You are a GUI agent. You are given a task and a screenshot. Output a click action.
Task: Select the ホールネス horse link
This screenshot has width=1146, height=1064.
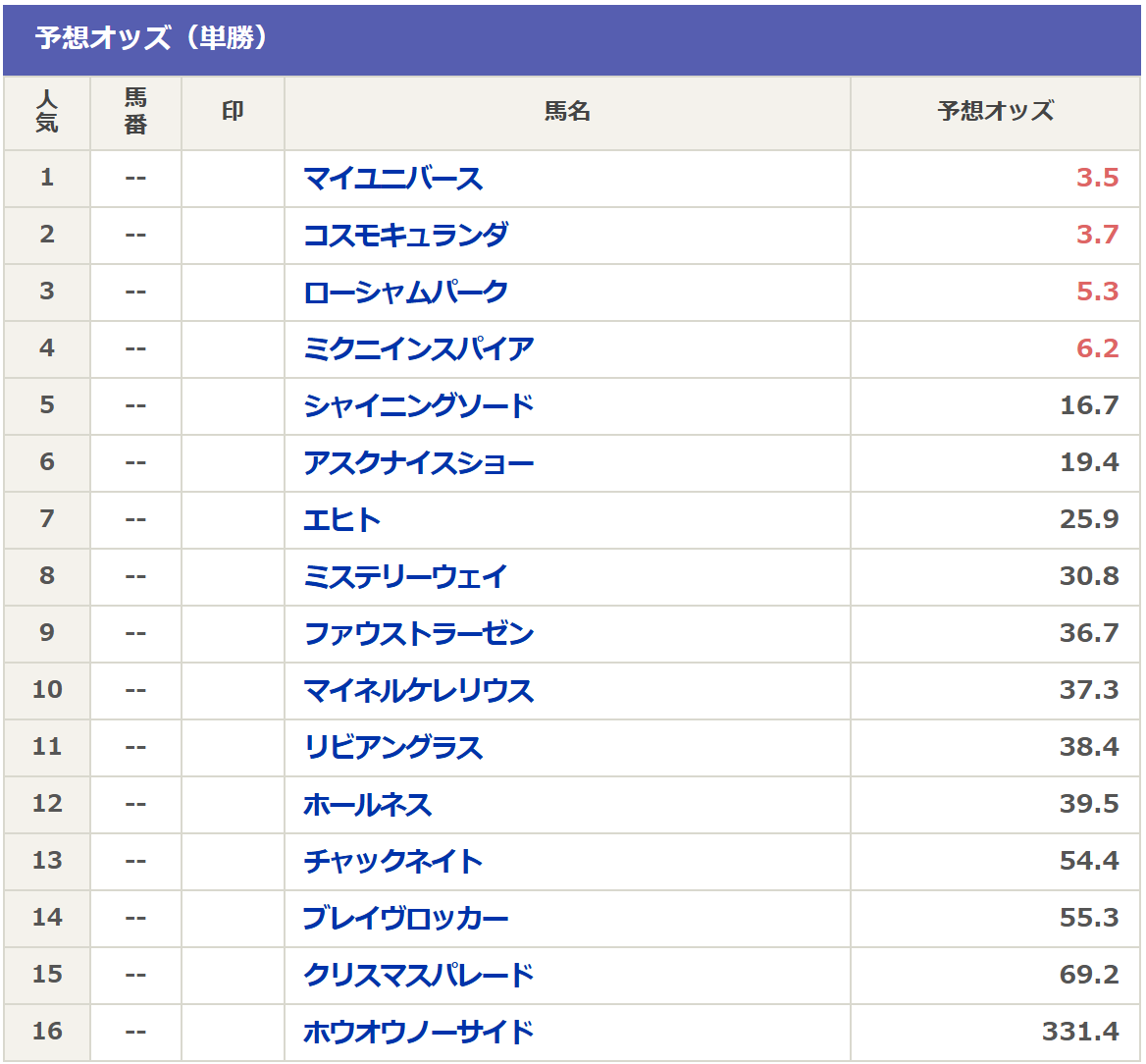pyautogui.click(x=367, y=805)
